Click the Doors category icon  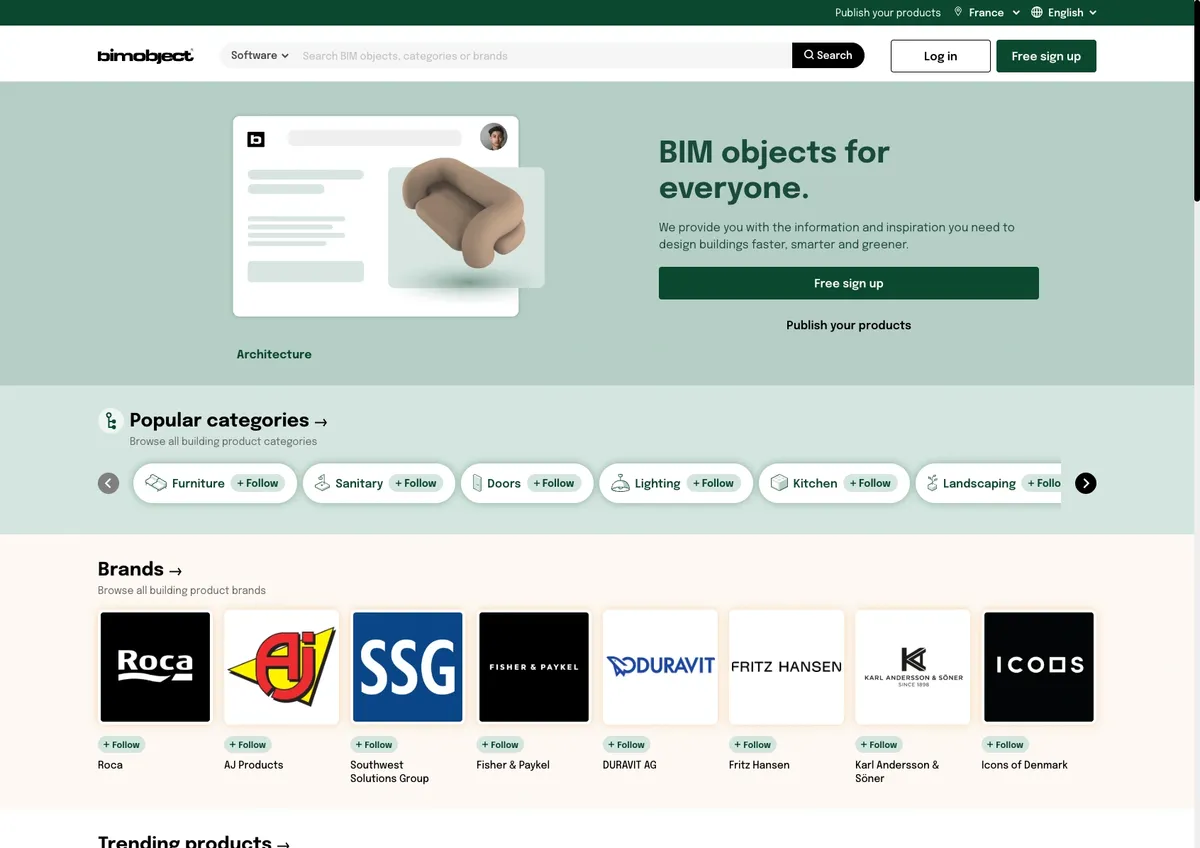click(477, 483)
